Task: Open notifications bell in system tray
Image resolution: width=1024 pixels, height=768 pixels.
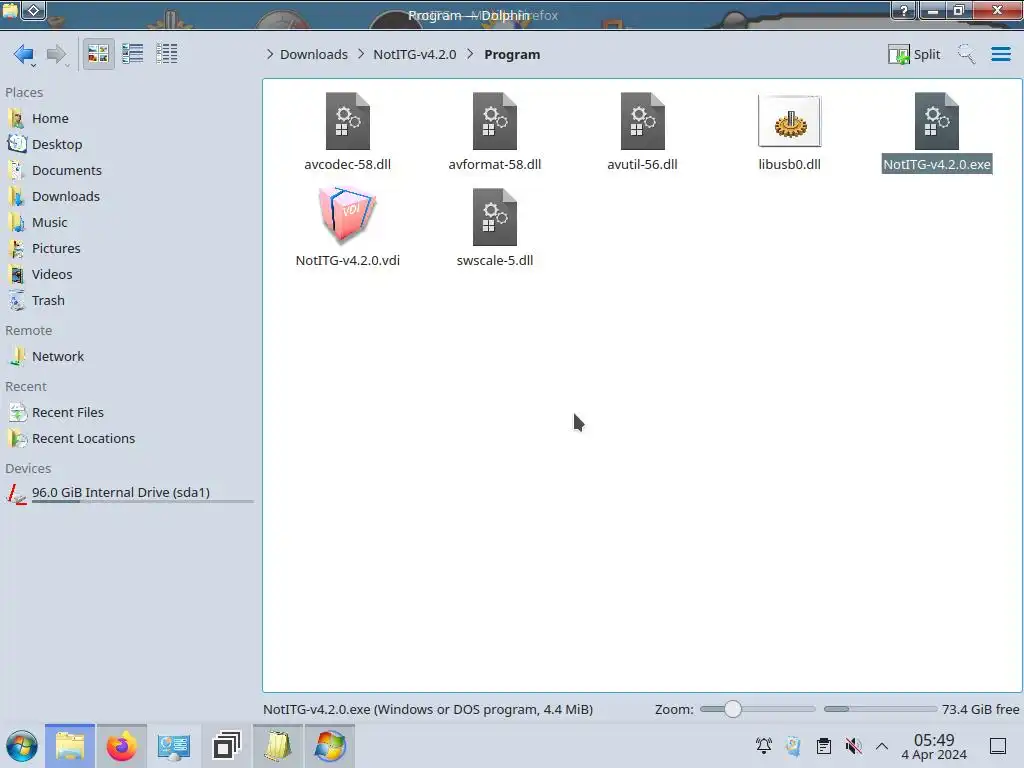Action: pyautogui.click(x=763, y=746)
